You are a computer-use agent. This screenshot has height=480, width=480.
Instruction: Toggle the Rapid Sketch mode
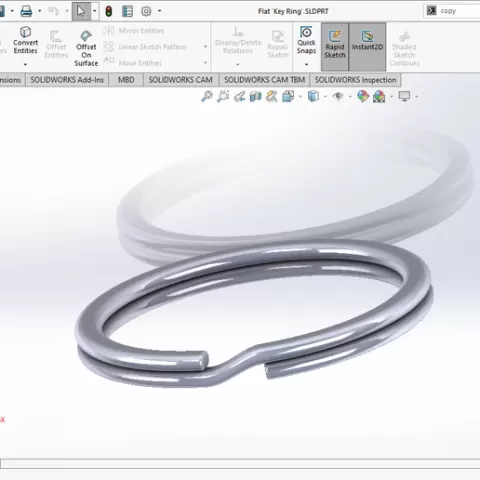[335, 47]
